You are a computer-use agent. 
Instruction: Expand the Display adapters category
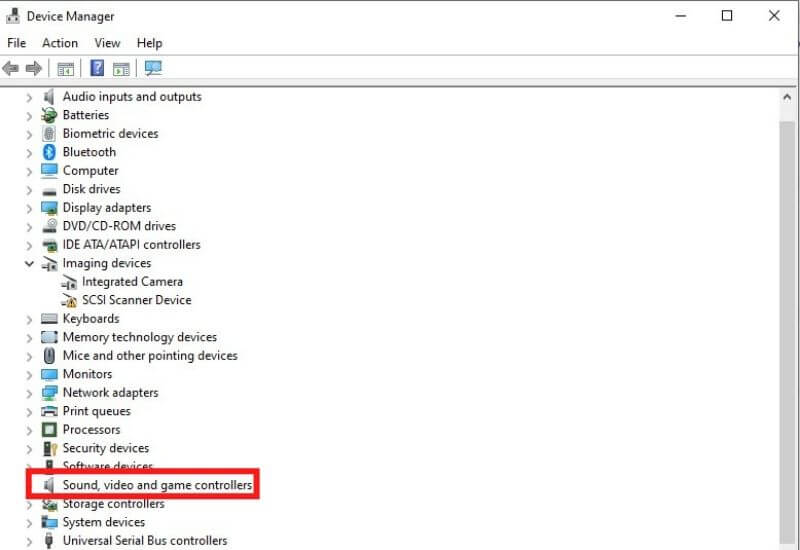coord(29,208)
